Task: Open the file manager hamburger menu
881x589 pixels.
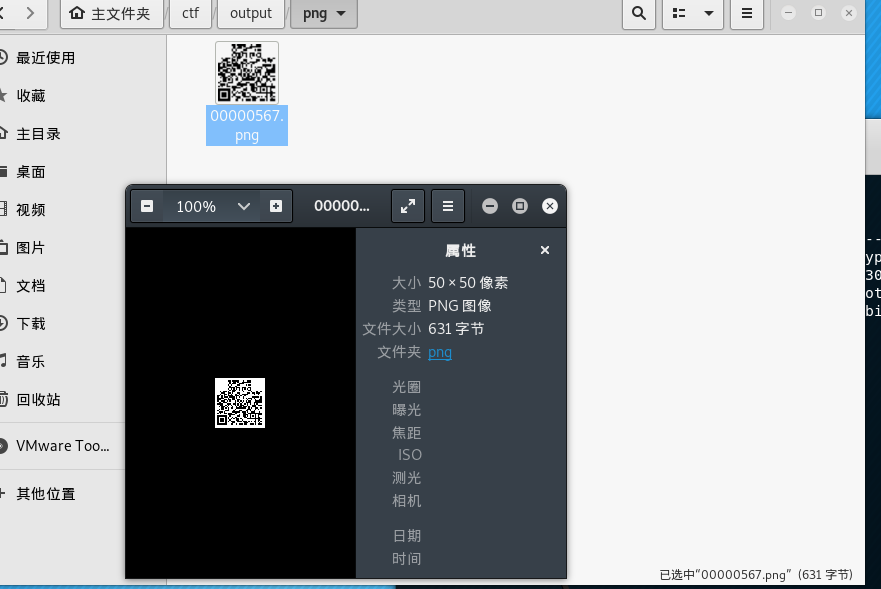Action: pyautogui.click(x=746, y=13)
